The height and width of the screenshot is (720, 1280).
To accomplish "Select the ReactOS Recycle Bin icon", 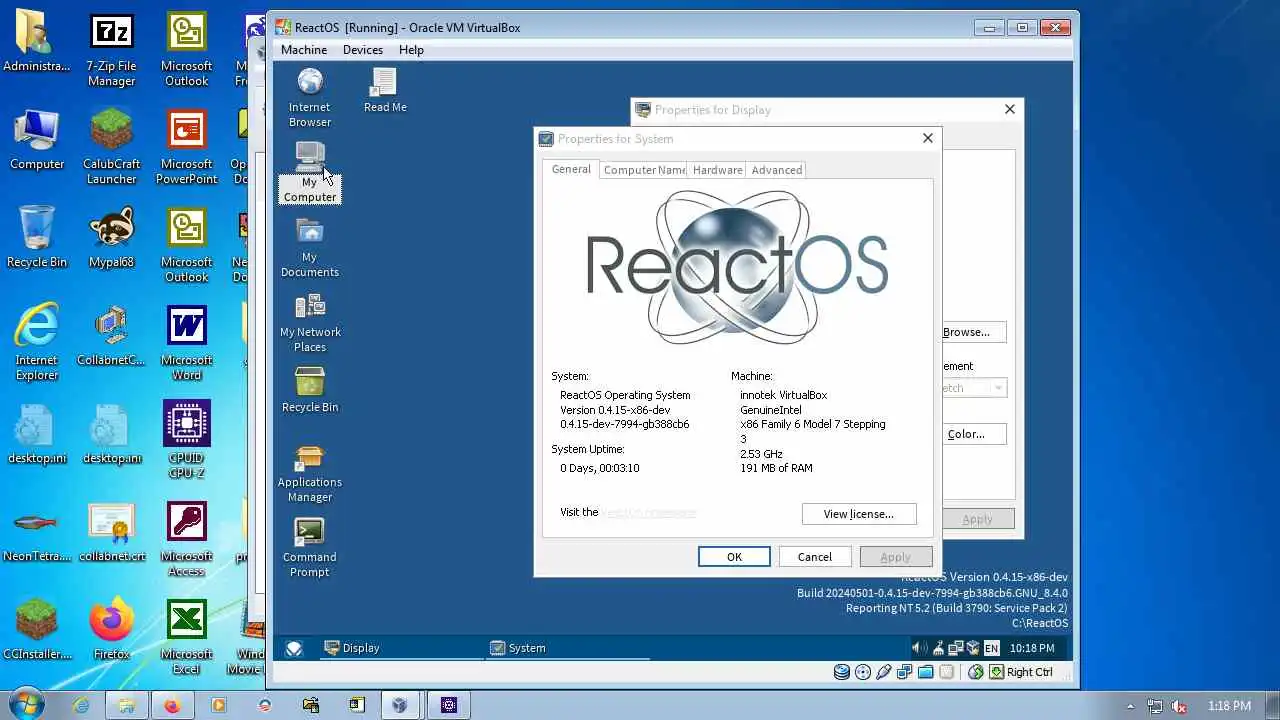I will (310, 390).
